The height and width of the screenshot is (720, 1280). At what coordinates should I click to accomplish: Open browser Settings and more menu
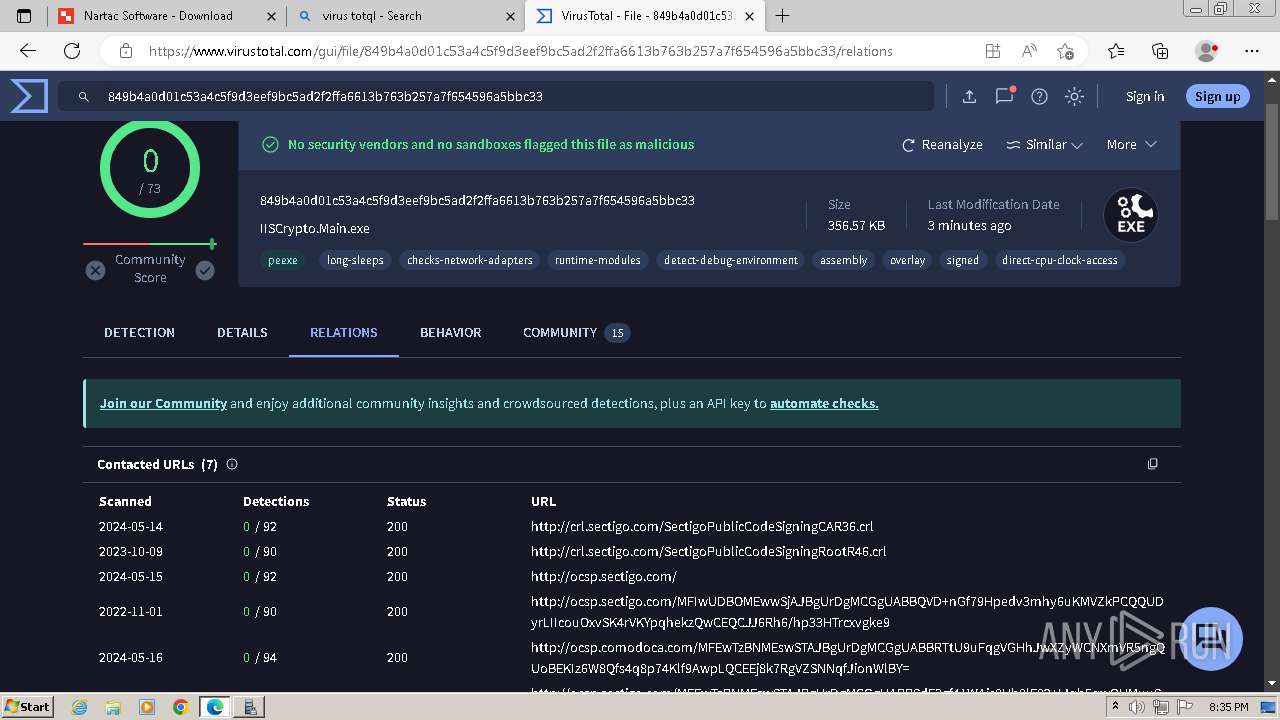1251,51
